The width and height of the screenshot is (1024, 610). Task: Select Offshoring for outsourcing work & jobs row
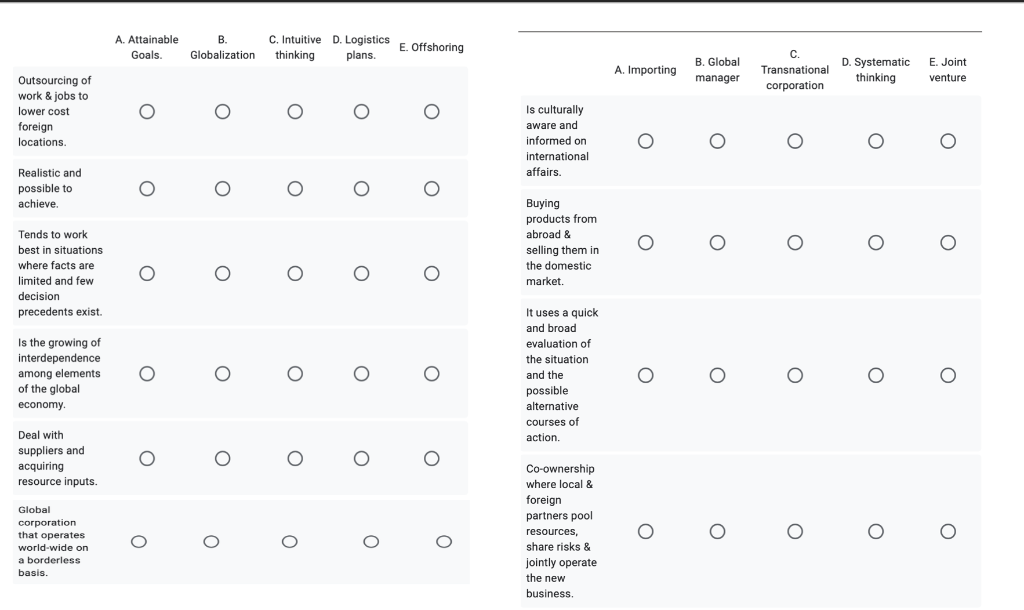[x=431, y=111]
